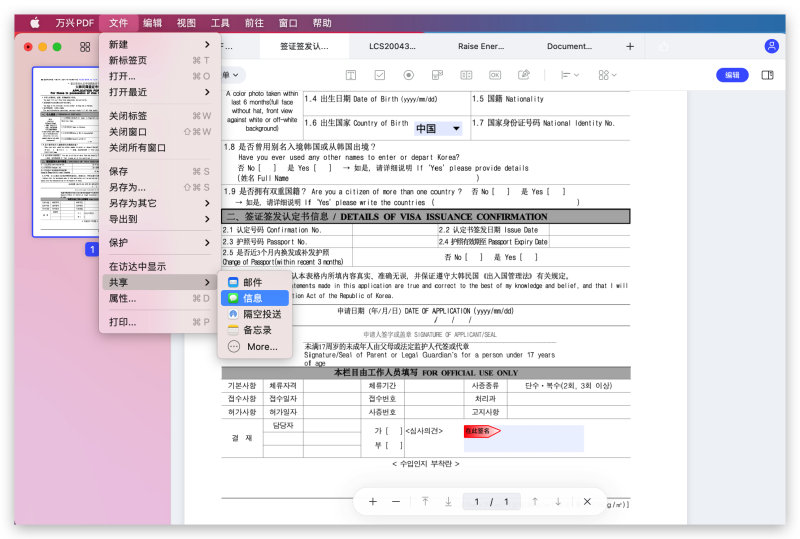Viewport: 800px width, 539px height.
Task: Click the red 在此签名 sign-here tag
Action: 482,431
